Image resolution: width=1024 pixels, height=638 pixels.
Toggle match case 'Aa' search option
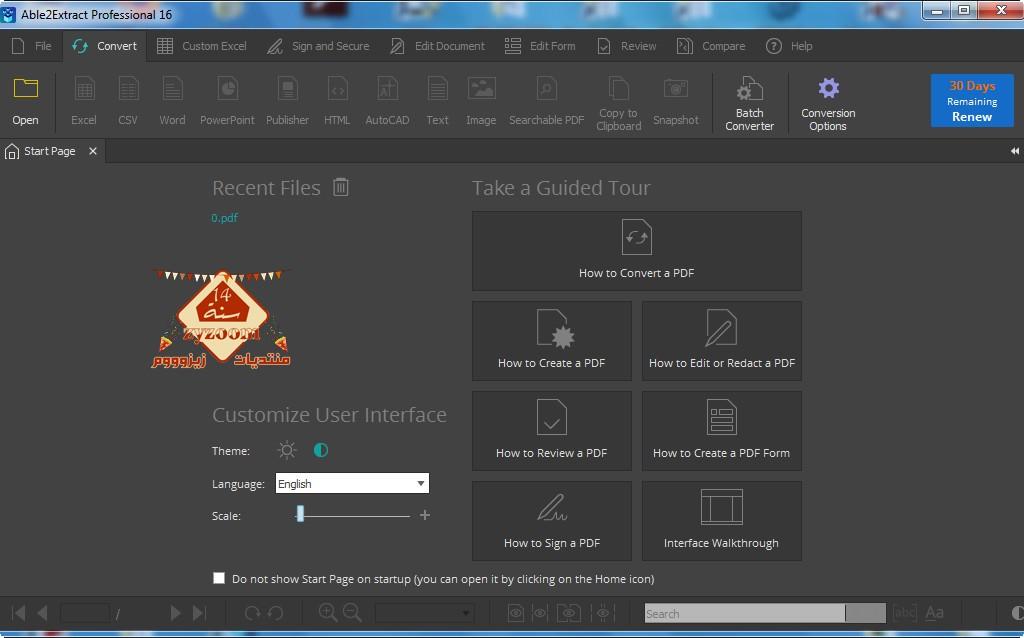[935, 613]
